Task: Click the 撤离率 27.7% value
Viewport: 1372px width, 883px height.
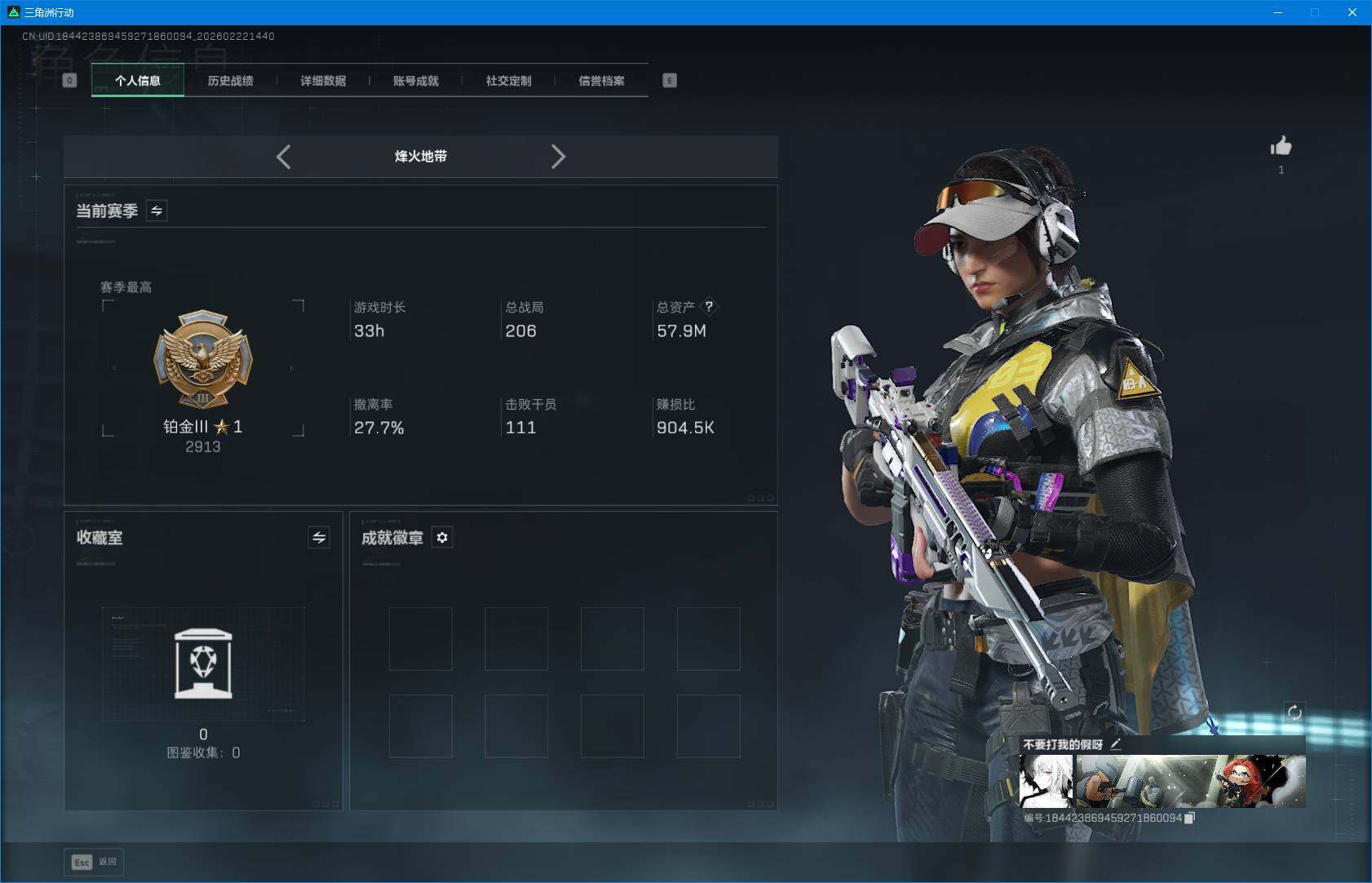Action: coord(378,428)
